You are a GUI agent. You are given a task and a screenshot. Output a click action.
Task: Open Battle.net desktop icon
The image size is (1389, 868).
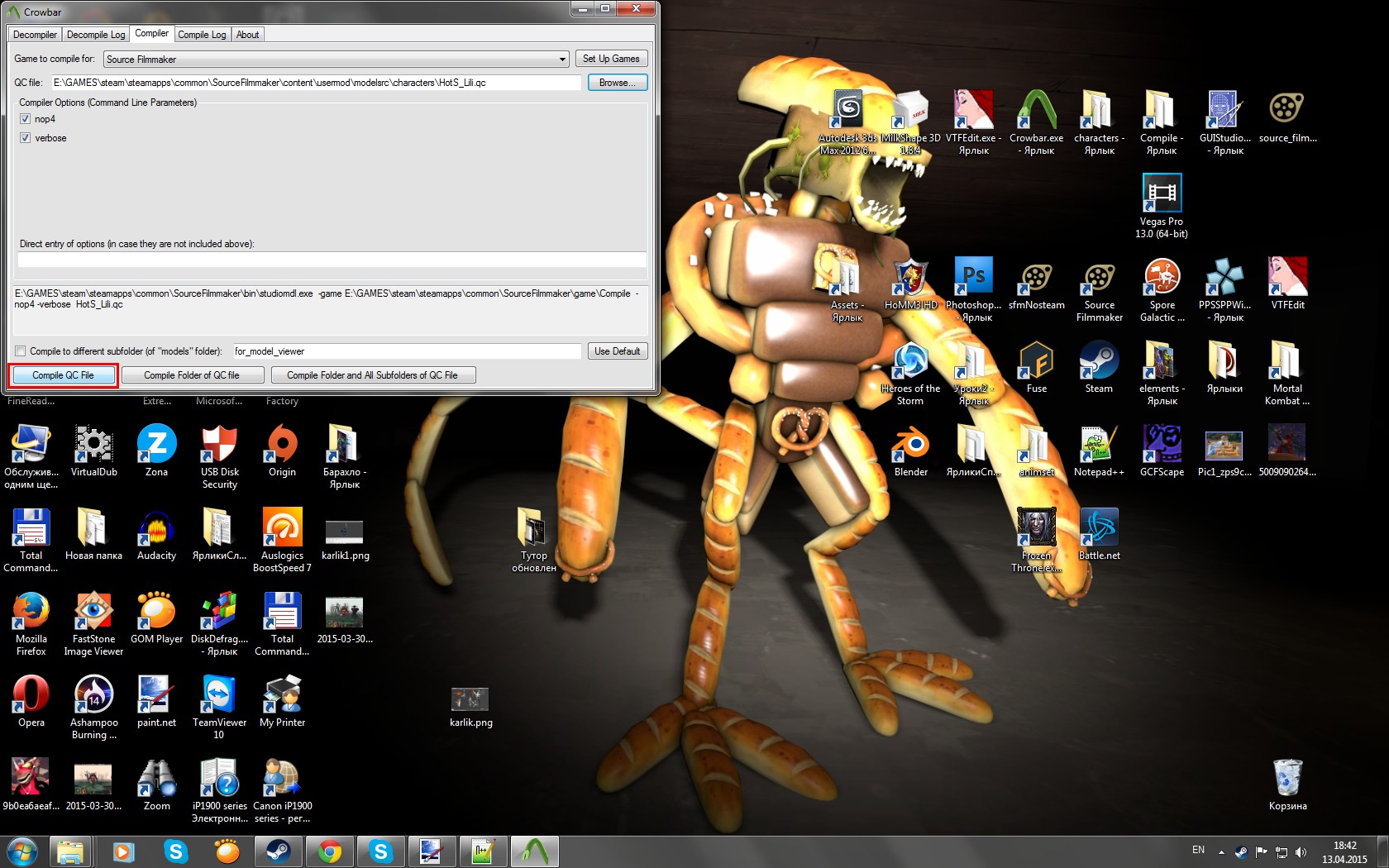1099,534
